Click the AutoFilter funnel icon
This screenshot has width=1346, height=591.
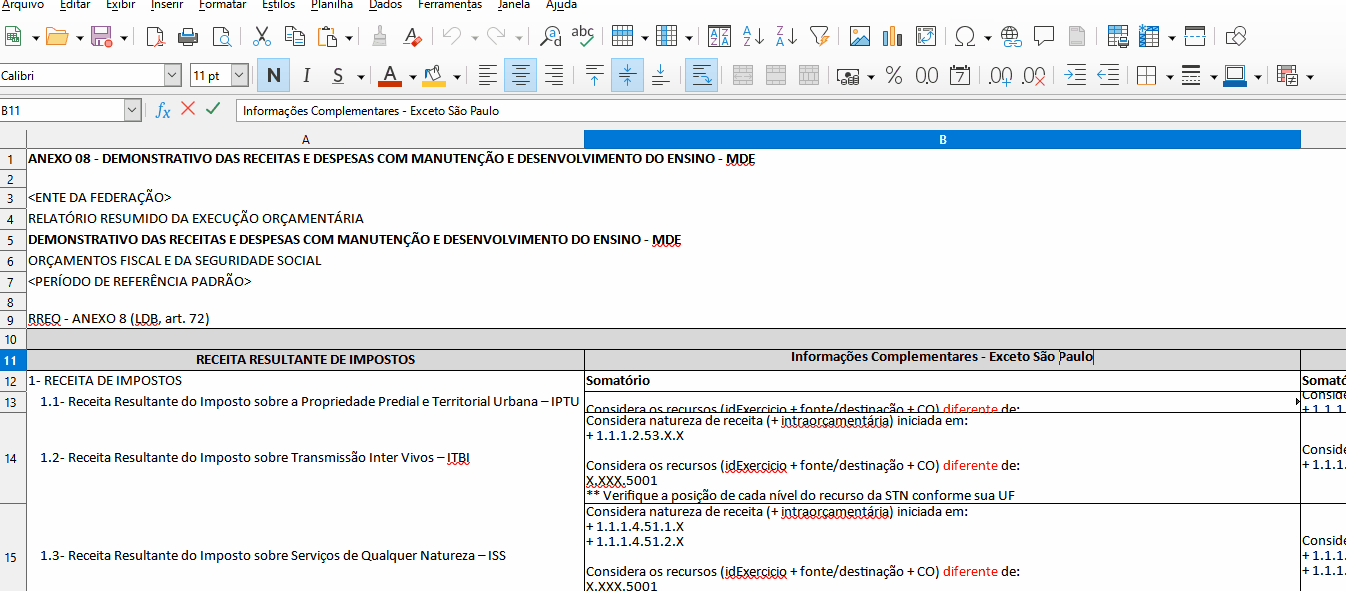click(x=819, y=37)
